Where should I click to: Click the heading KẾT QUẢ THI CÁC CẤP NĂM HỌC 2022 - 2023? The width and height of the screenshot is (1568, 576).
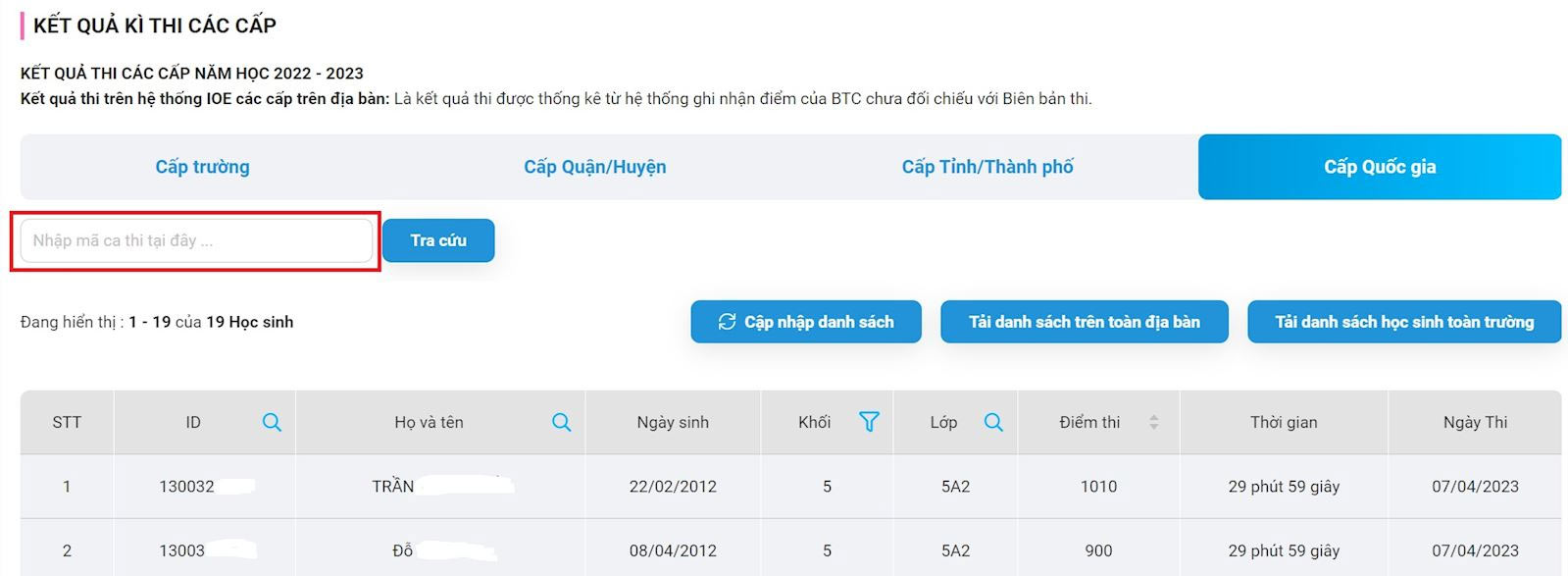click(x=192, y=74)
